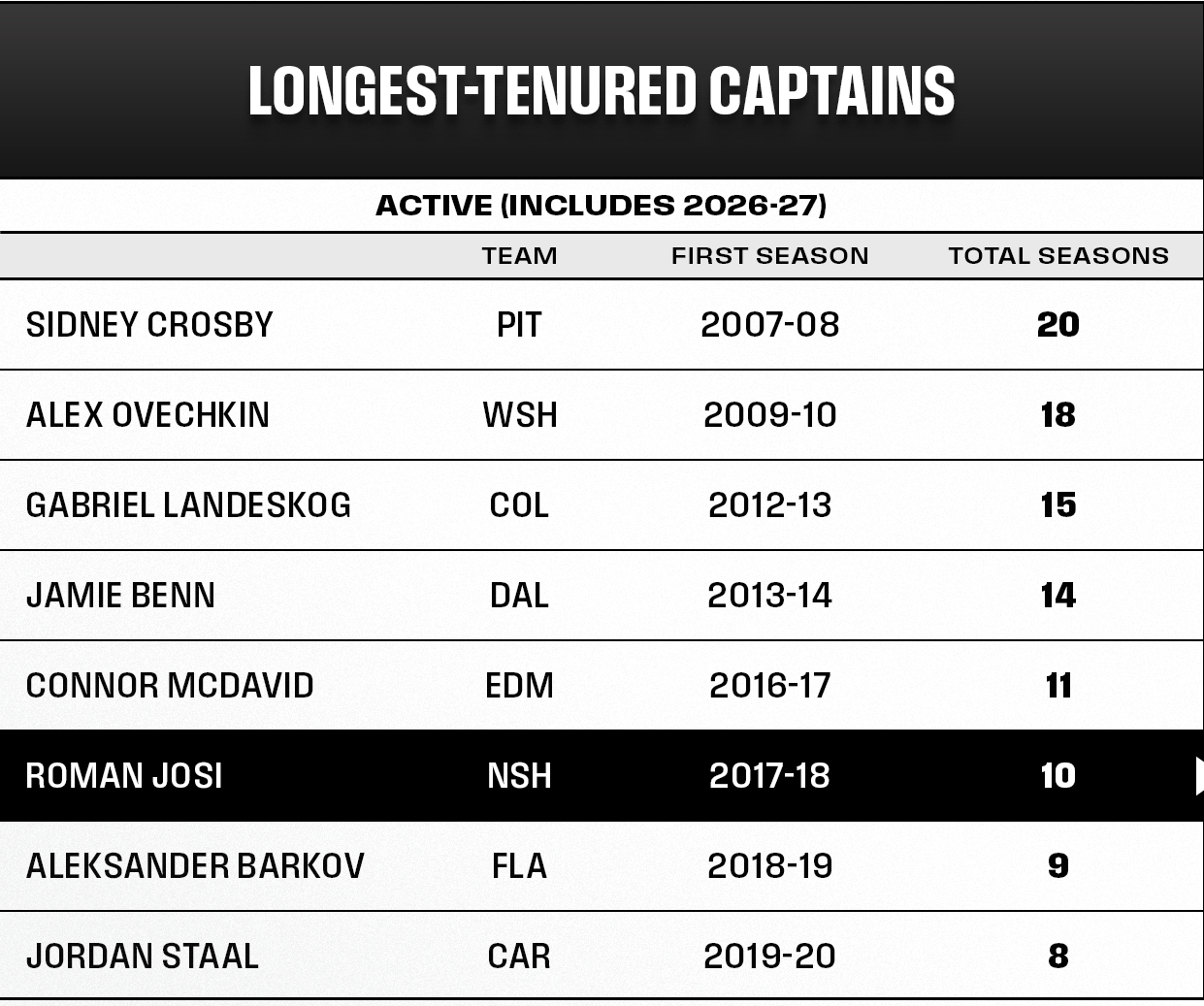Click the TOTAL SEASONS column header
The image size is (1204, 1006).
point(1058,256)
